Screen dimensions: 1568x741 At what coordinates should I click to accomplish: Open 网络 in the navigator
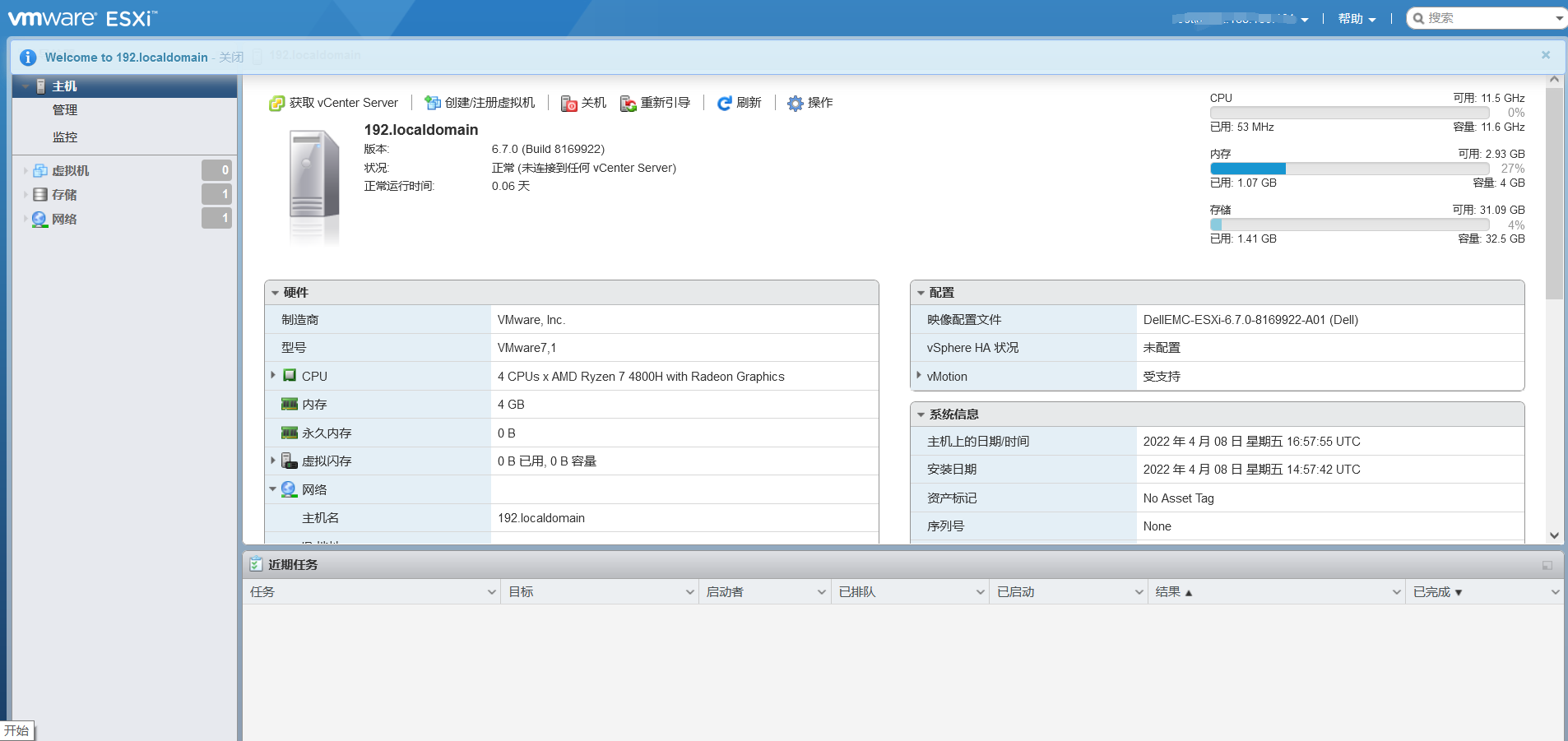pyautogui.click(x=64, y=220)
